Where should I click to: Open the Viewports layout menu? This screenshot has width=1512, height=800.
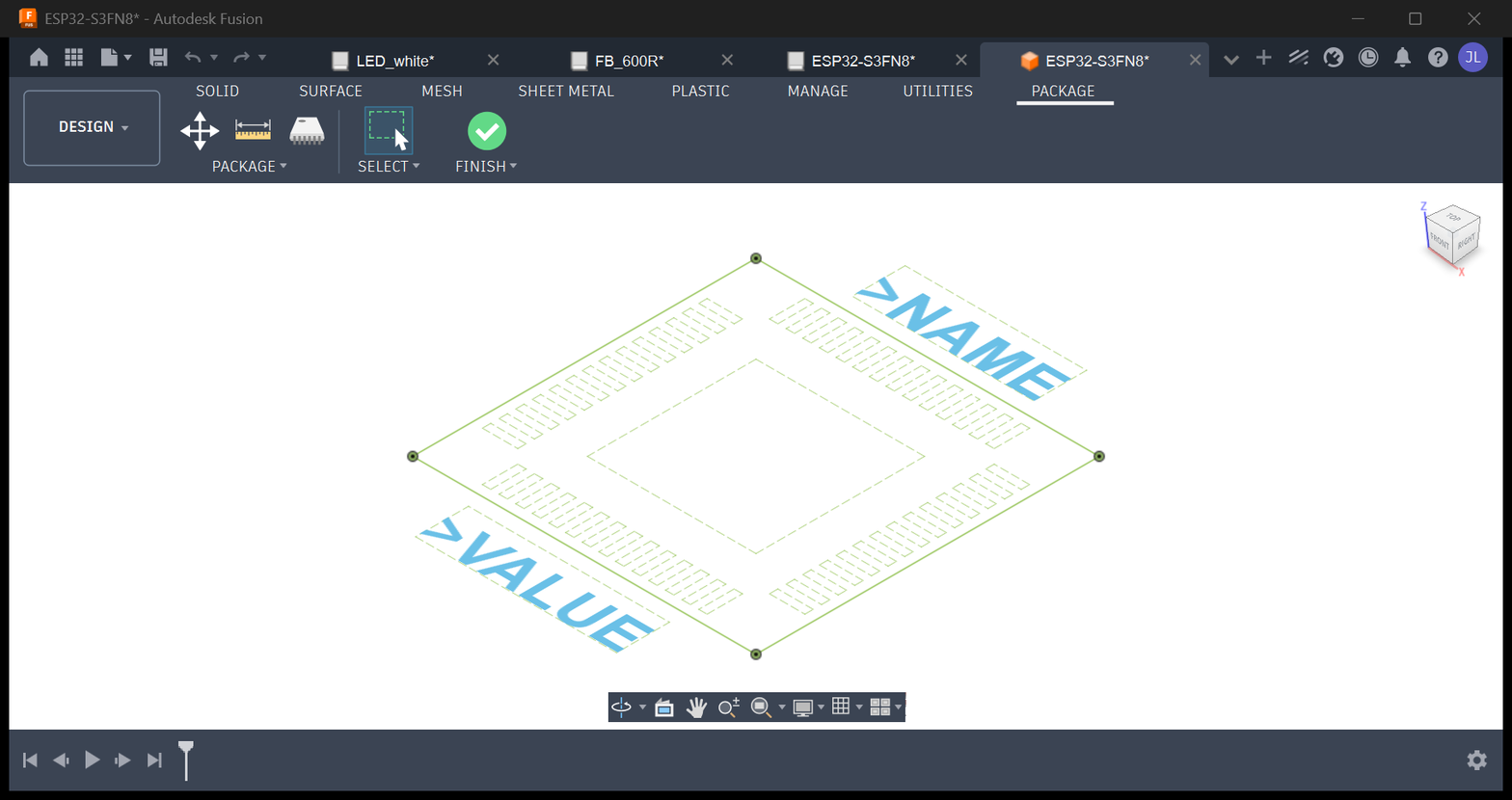pos(879,707)
